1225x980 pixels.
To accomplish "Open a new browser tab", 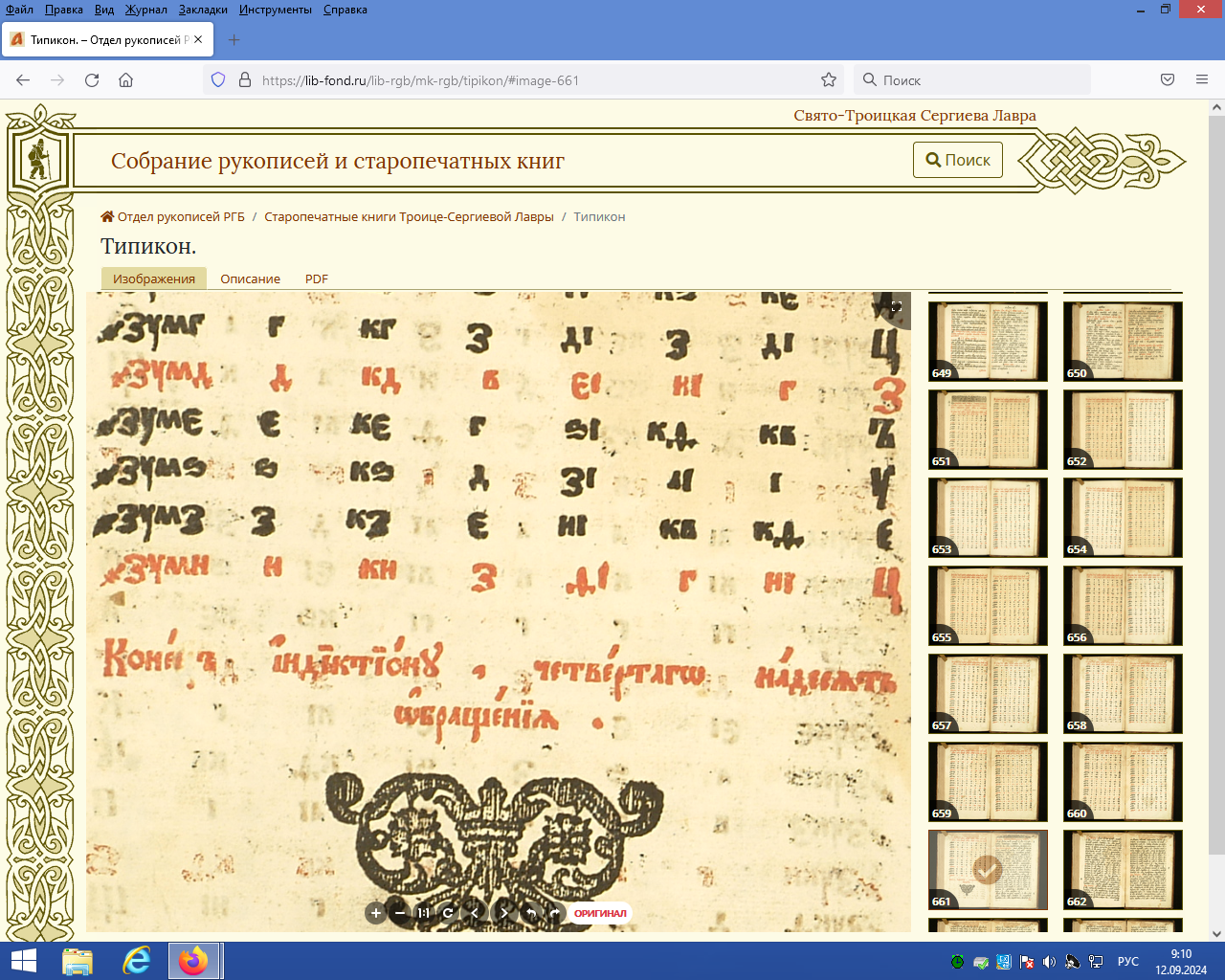I will [x=234, y=39].
